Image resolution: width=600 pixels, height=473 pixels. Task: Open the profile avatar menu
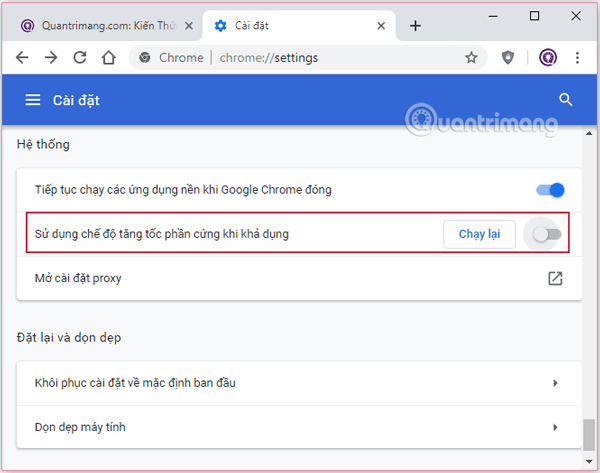tap(548, 58)
